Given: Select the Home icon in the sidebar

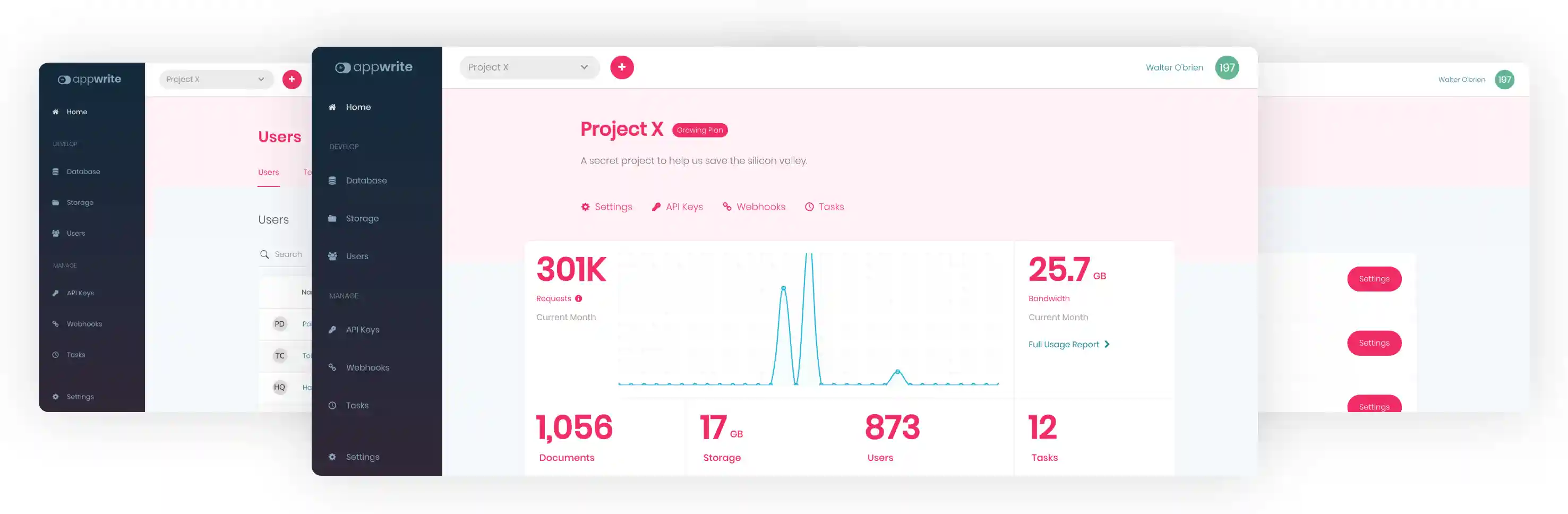Looking at the screenshot, I should (332, 107).
